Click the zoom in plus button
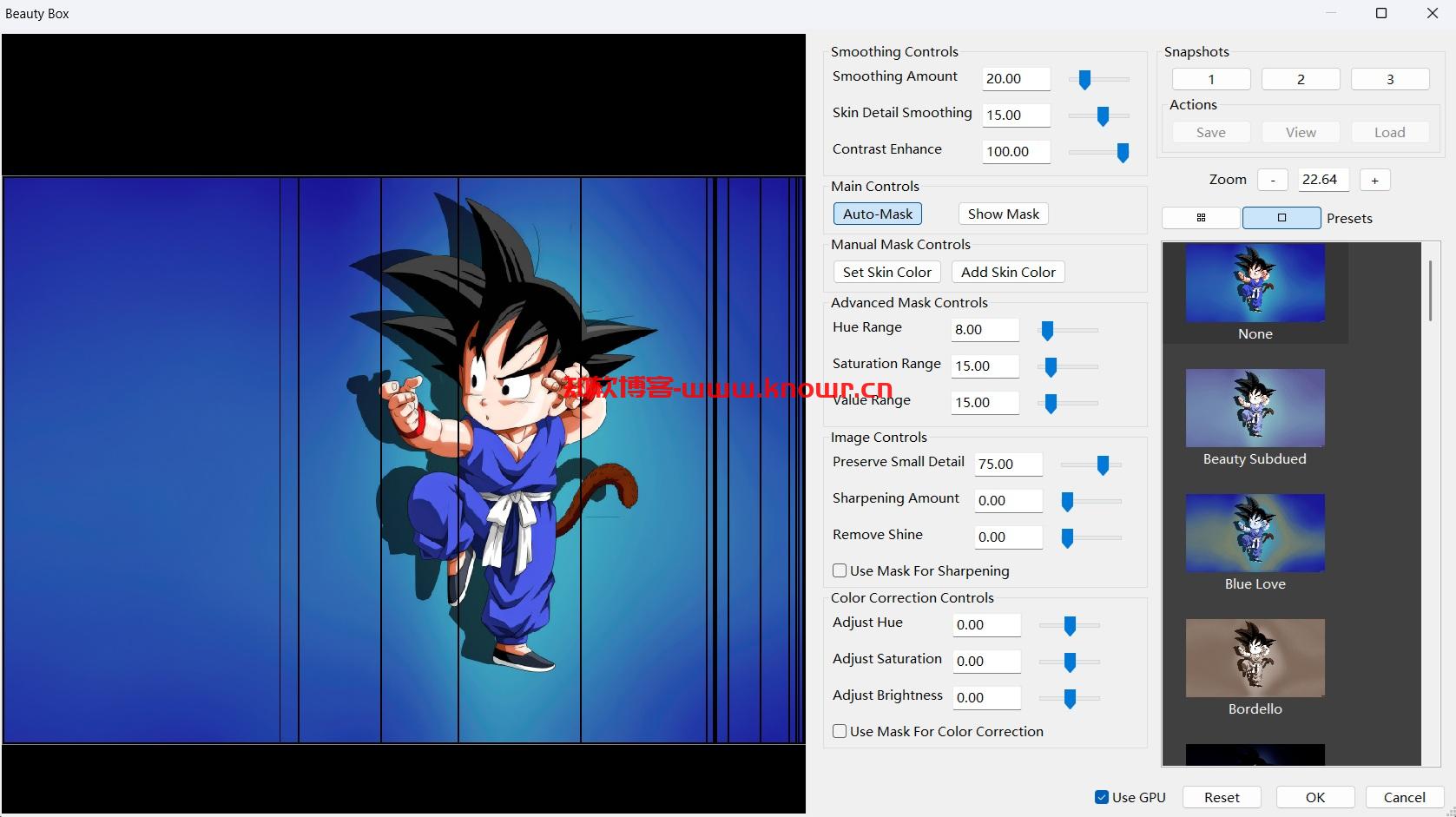 coord(1374,180)
